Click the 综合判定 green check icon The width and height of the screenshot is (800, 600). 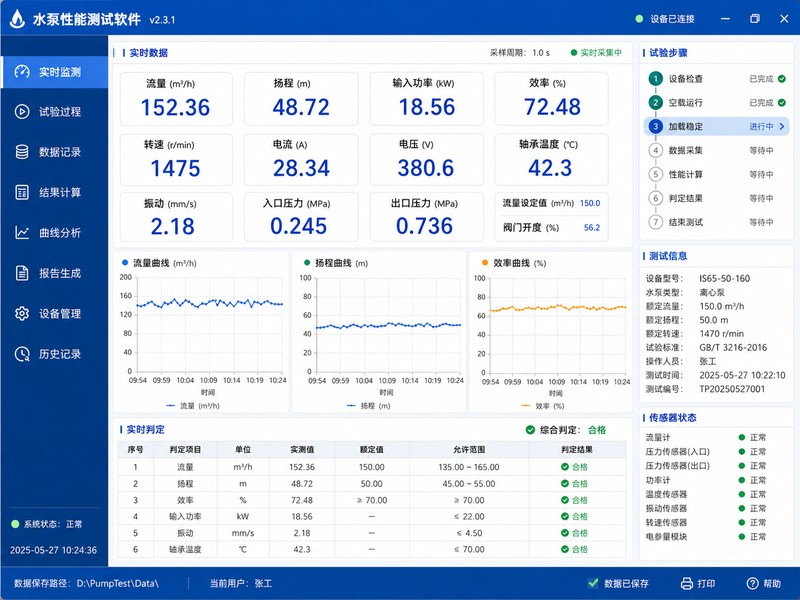[530, 430]
